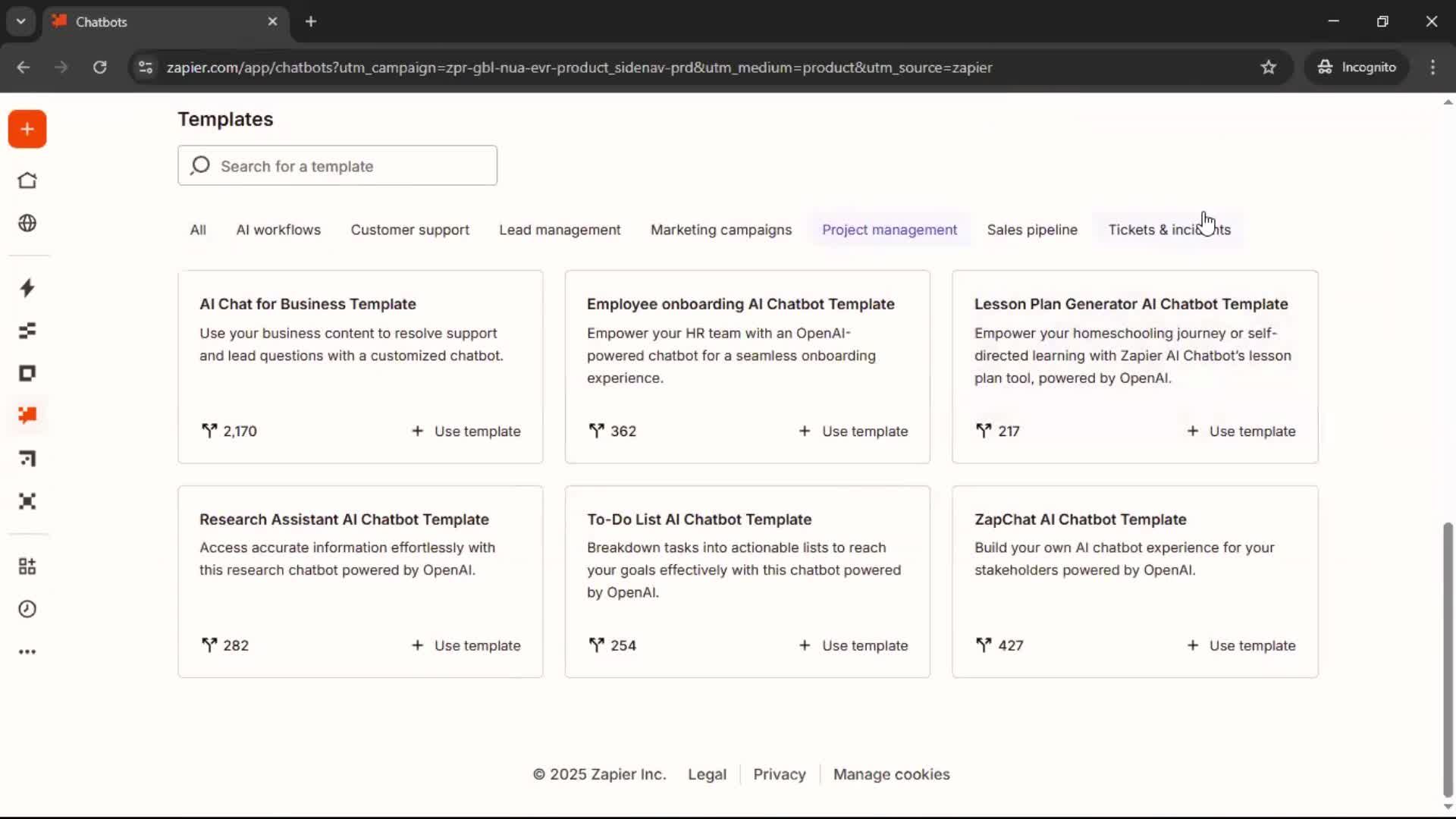
Task: Click the usage icon next to 362
Action: point(597,431)
